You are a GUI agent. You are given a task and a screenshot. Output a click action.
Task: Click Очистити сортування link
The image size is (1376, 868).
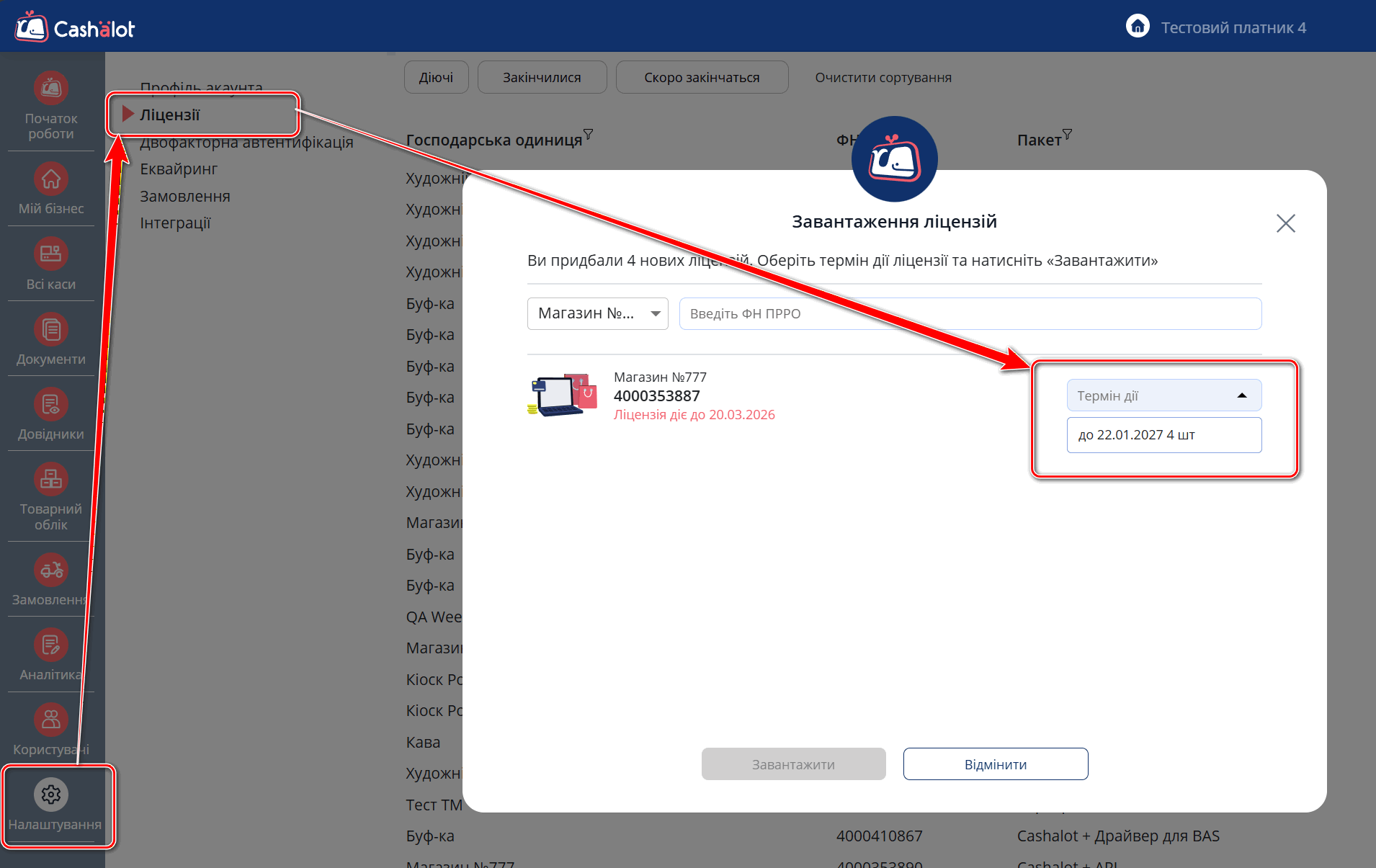click(x=883, y=77)
